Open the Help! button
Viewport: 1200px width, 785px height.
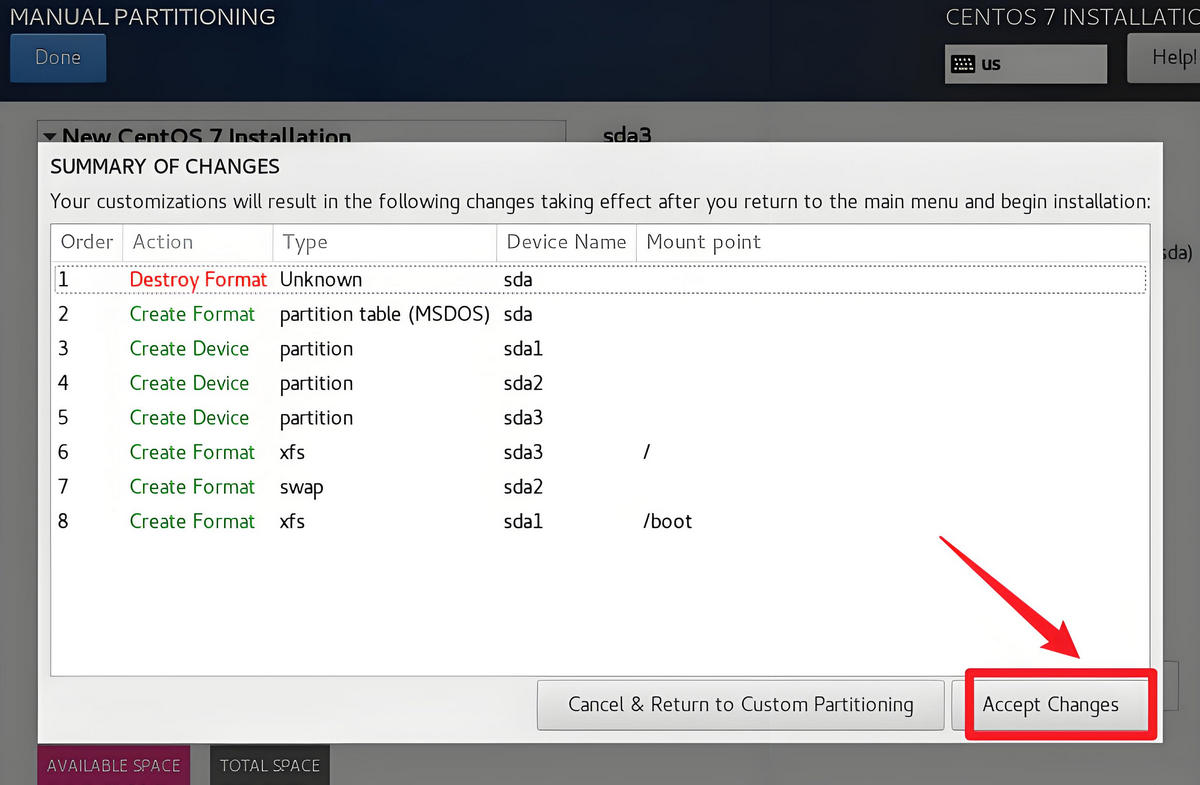[1164, 58]
